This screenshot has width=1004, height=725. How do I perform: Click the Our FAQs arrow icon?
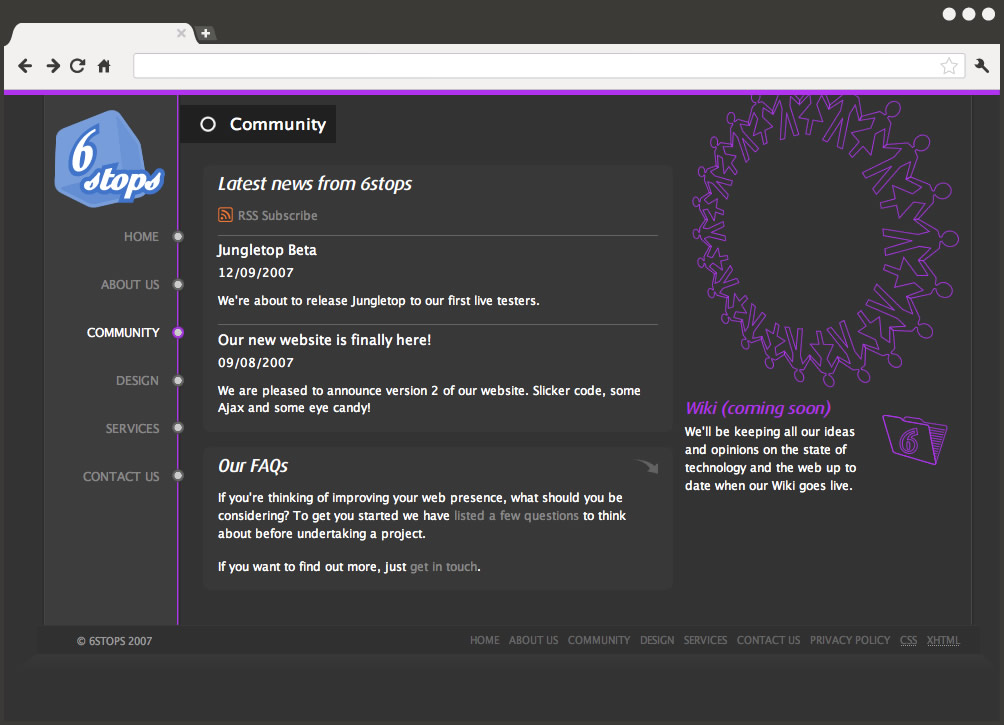[x=647, y=466]
